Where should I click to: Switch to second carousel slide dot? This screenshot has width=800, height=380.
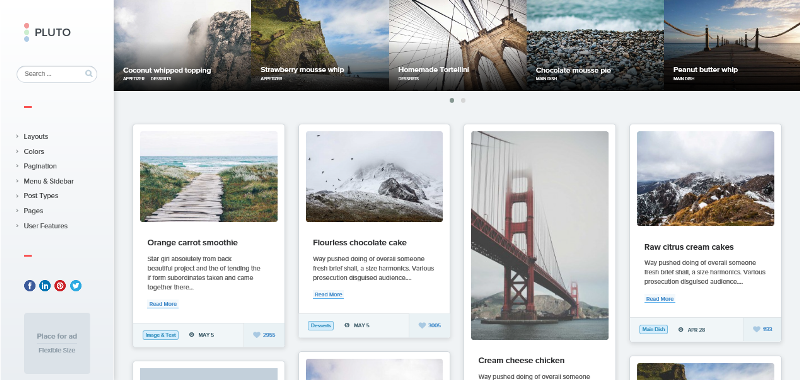(463, 100)
